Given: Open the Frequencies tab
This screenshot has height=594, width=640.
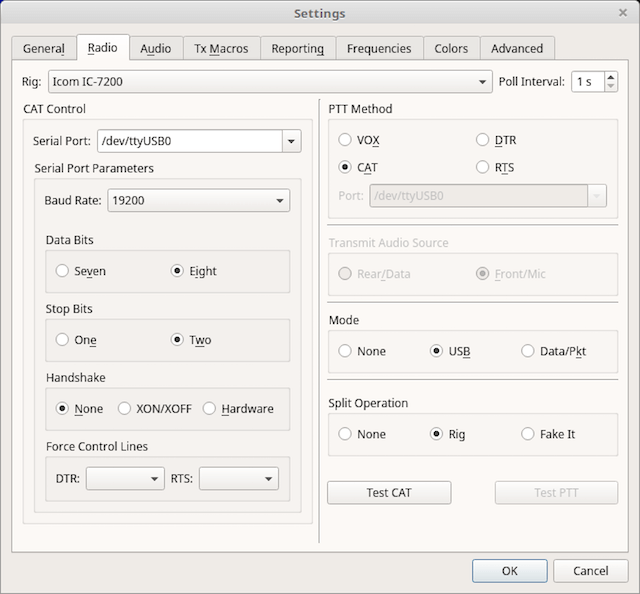Looking at the screenshot, I should point(378,48).
